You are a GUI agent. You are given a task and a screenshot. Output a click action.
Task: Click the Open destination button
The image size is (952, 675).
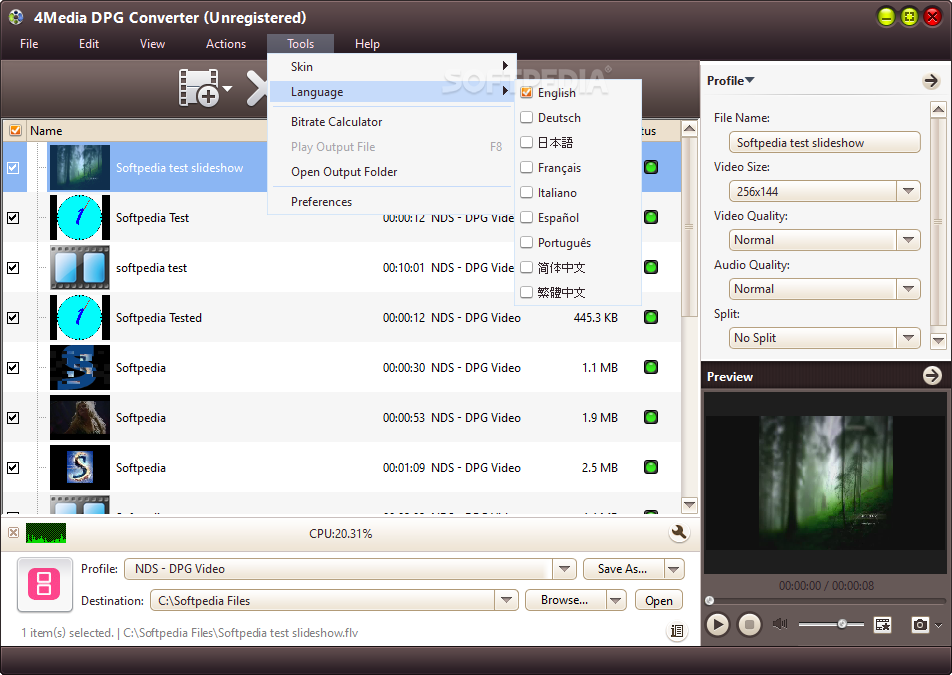(x=659, y=600)
